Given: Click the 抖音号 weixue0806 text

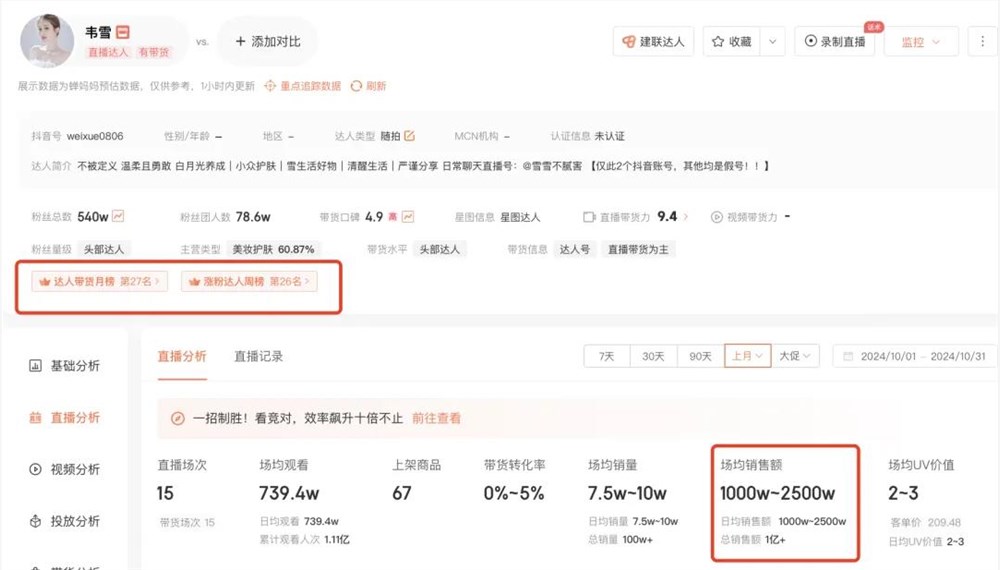Looking at the screenshot, I should click(x=77, y=136).
